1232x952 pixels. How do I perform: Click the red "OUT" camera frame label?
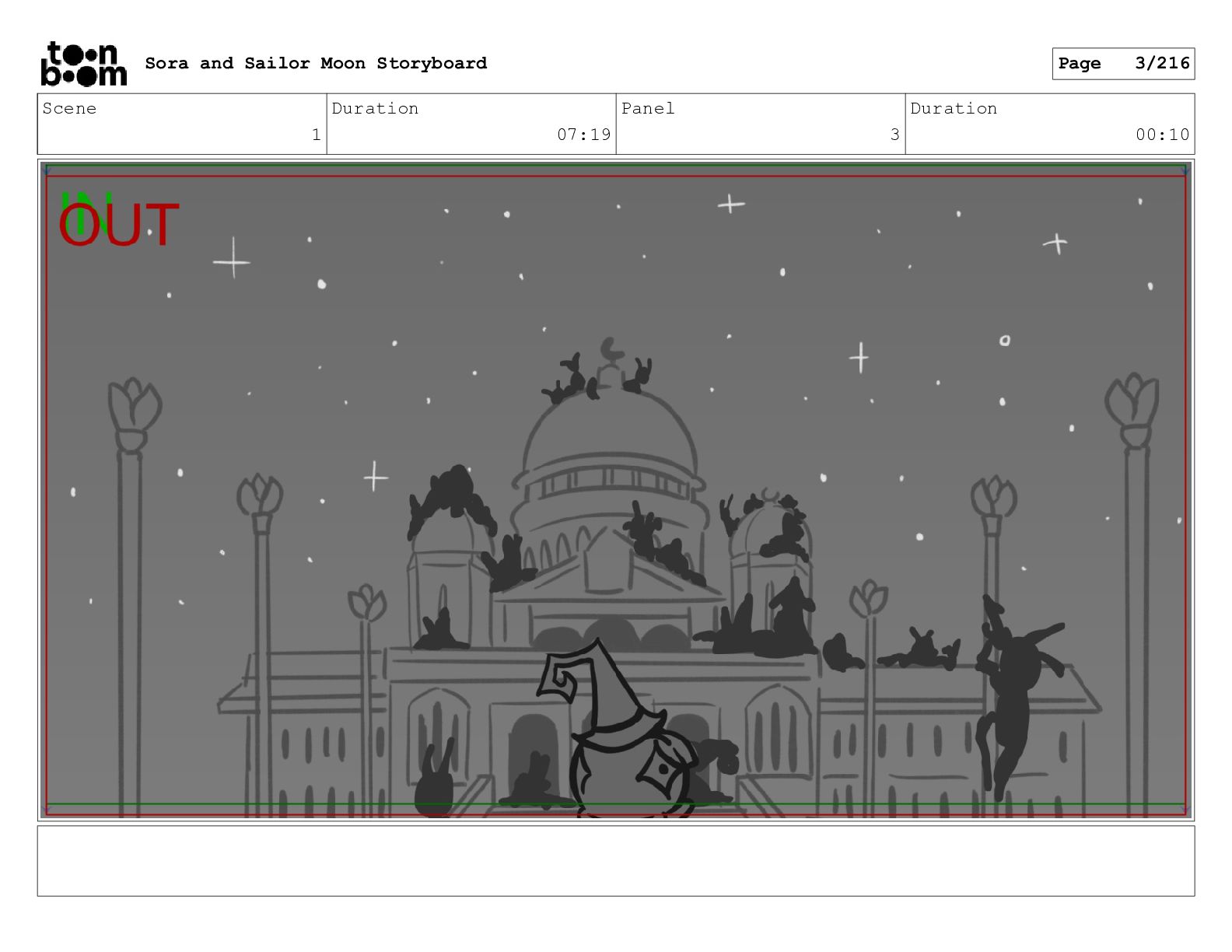coord(119,226)
